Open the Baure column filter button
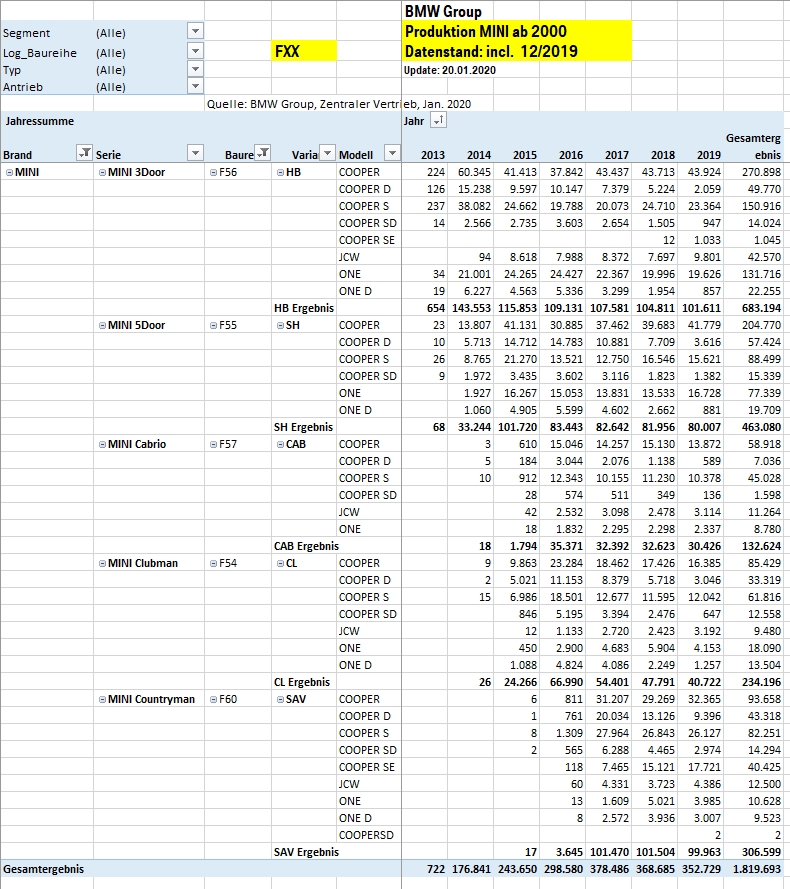Screen dimensions: 790x889 (262, 154)
